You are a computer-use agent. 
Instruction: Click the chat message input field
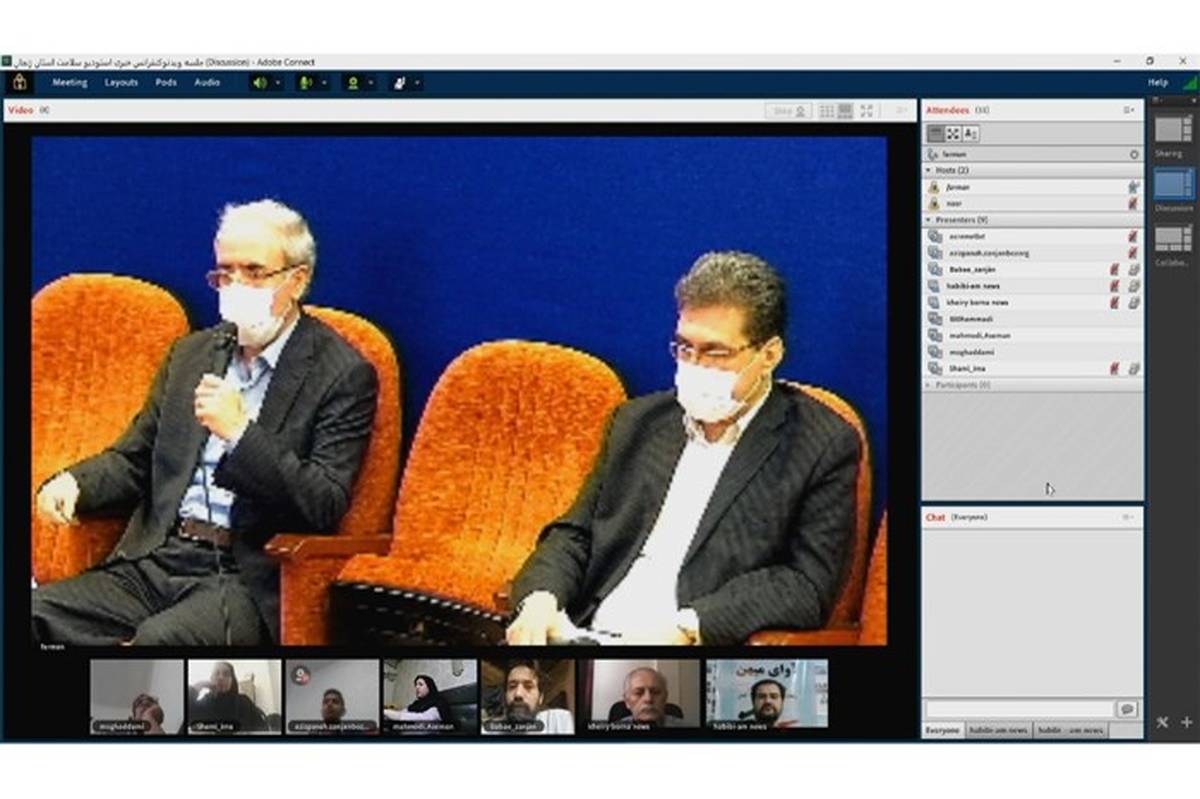[1018, 708]
